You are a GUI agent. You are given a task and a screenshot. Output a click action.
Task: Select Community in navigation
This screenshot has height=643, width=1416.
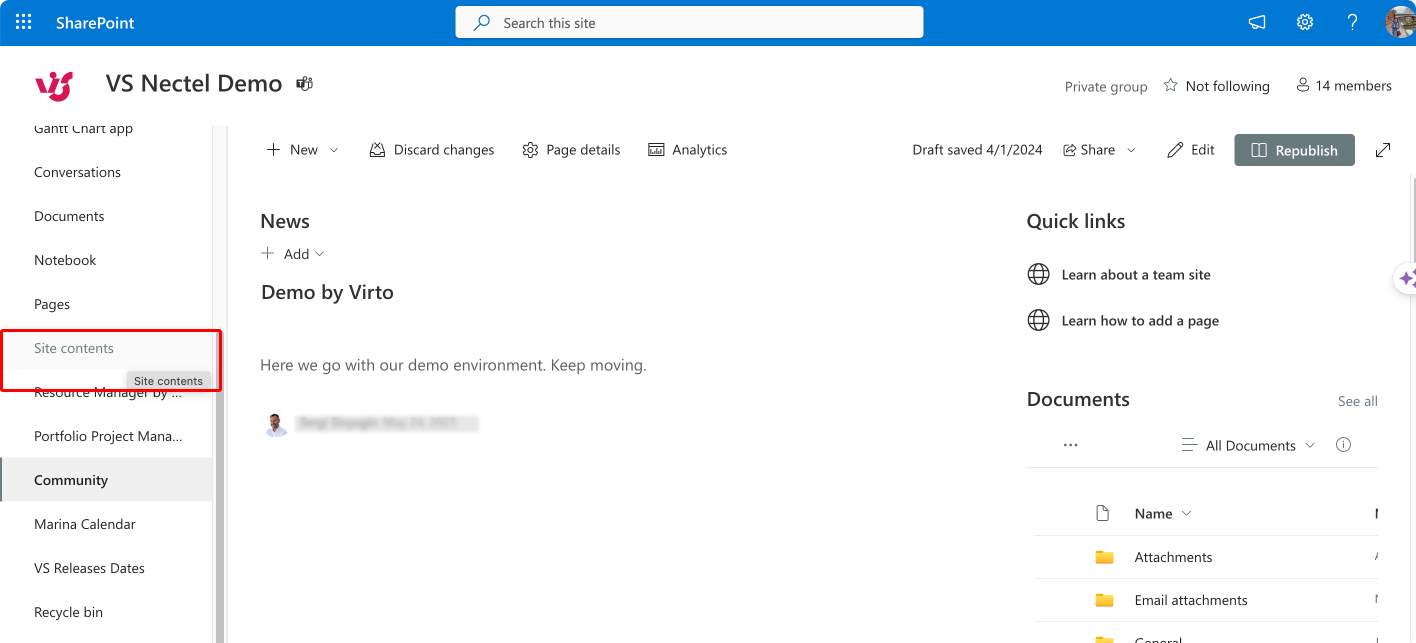point(71,480)
